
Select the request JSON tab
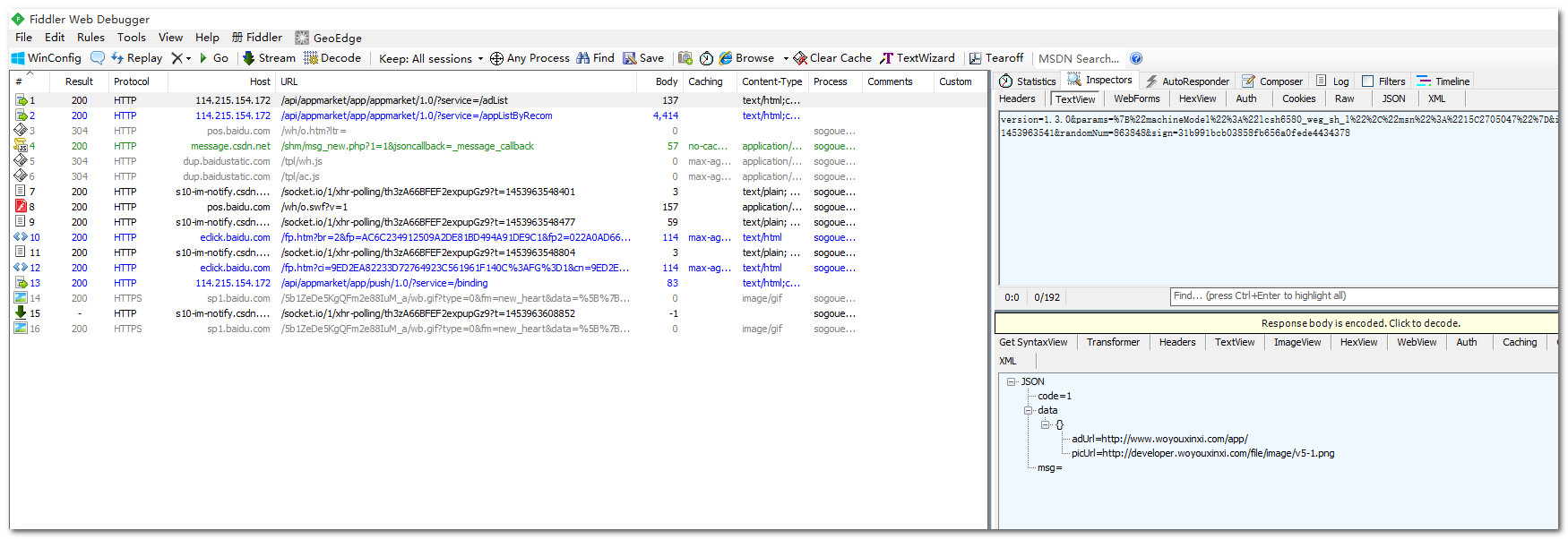[1393, 99]
